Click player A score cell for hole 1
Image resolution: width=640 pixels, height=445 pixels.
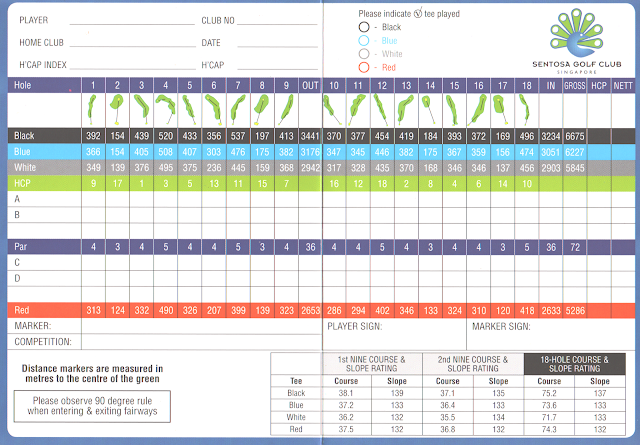point(93,199)
